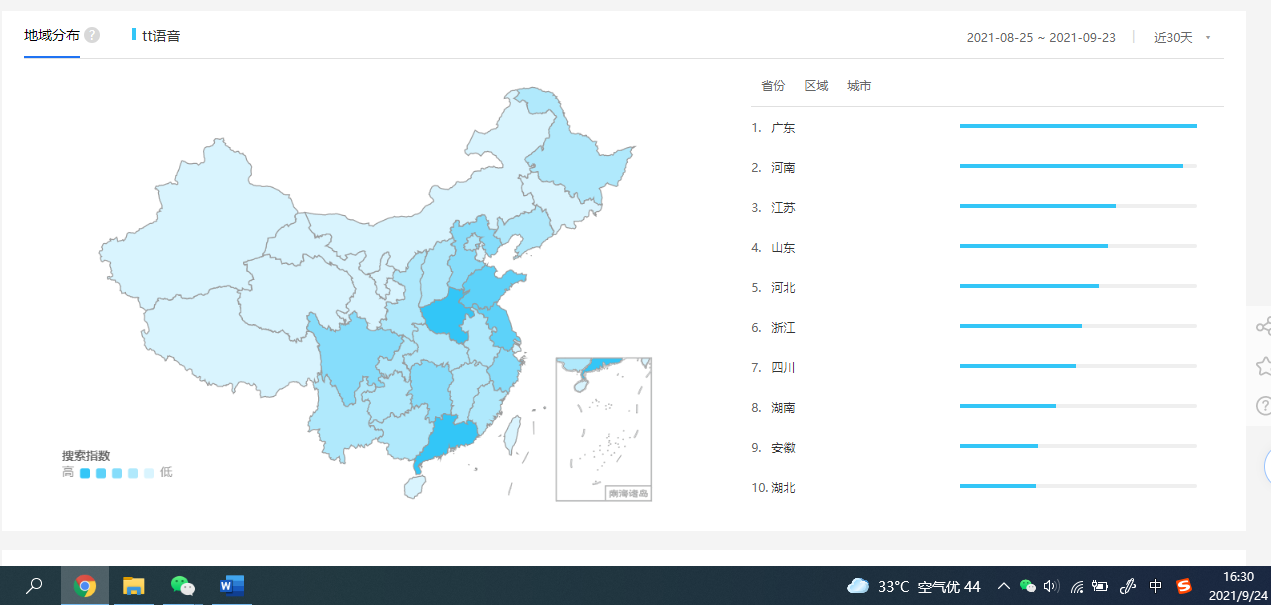Click the 安徽 ranking row label
Viewport: 1271px width, 605px height.
[x=783, y=448]
